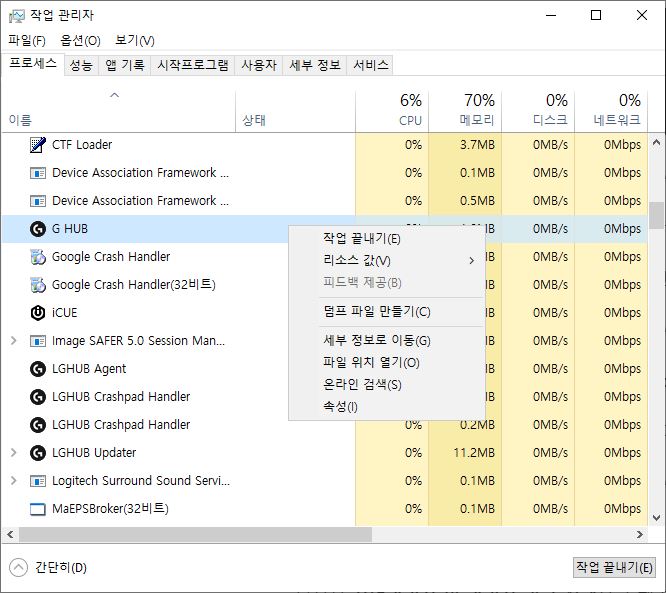Click the vertical scrollbar down arrow
666x593 pixels.
coord(657,518)
